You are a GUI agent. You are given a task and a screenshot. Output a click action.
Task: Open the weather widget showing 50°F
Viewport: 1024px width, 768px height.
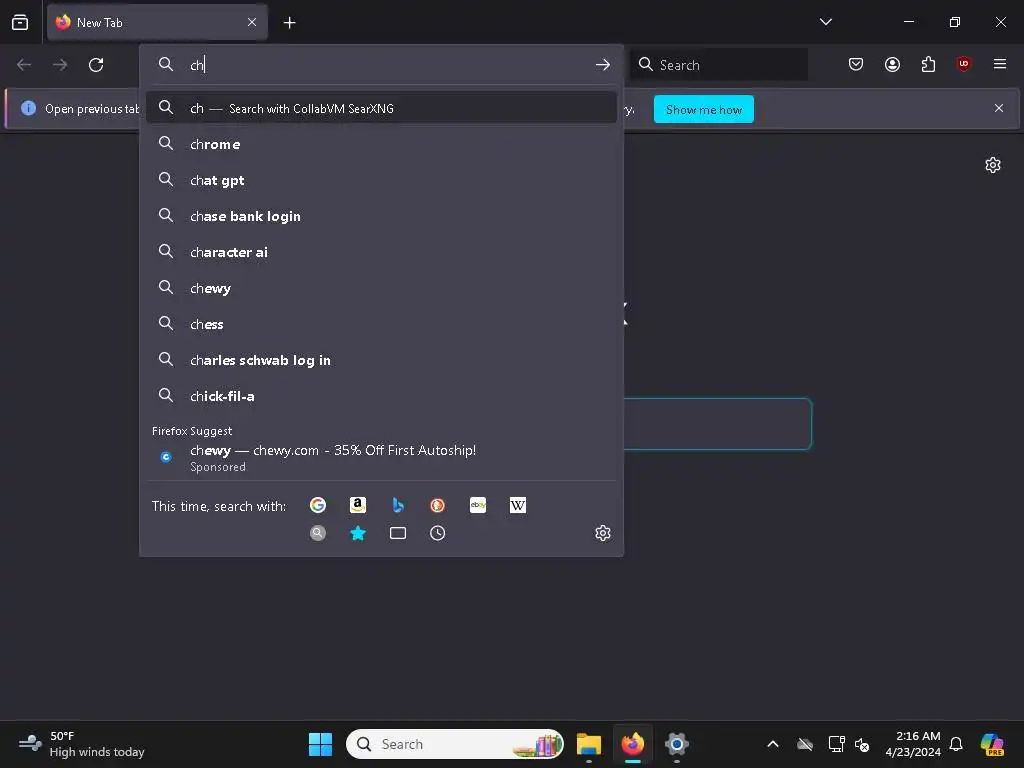pyautogui.click(x=81, y=744)
